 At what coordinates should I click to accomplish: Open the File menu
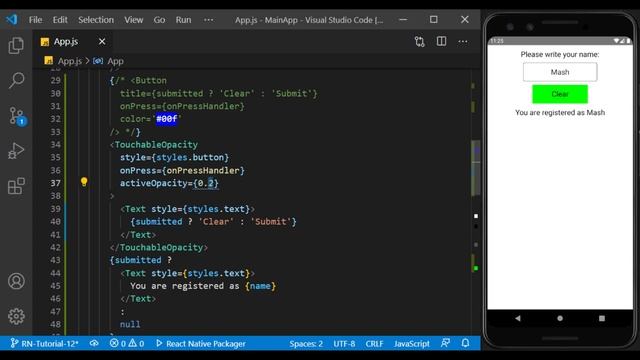tap(35, 20)
